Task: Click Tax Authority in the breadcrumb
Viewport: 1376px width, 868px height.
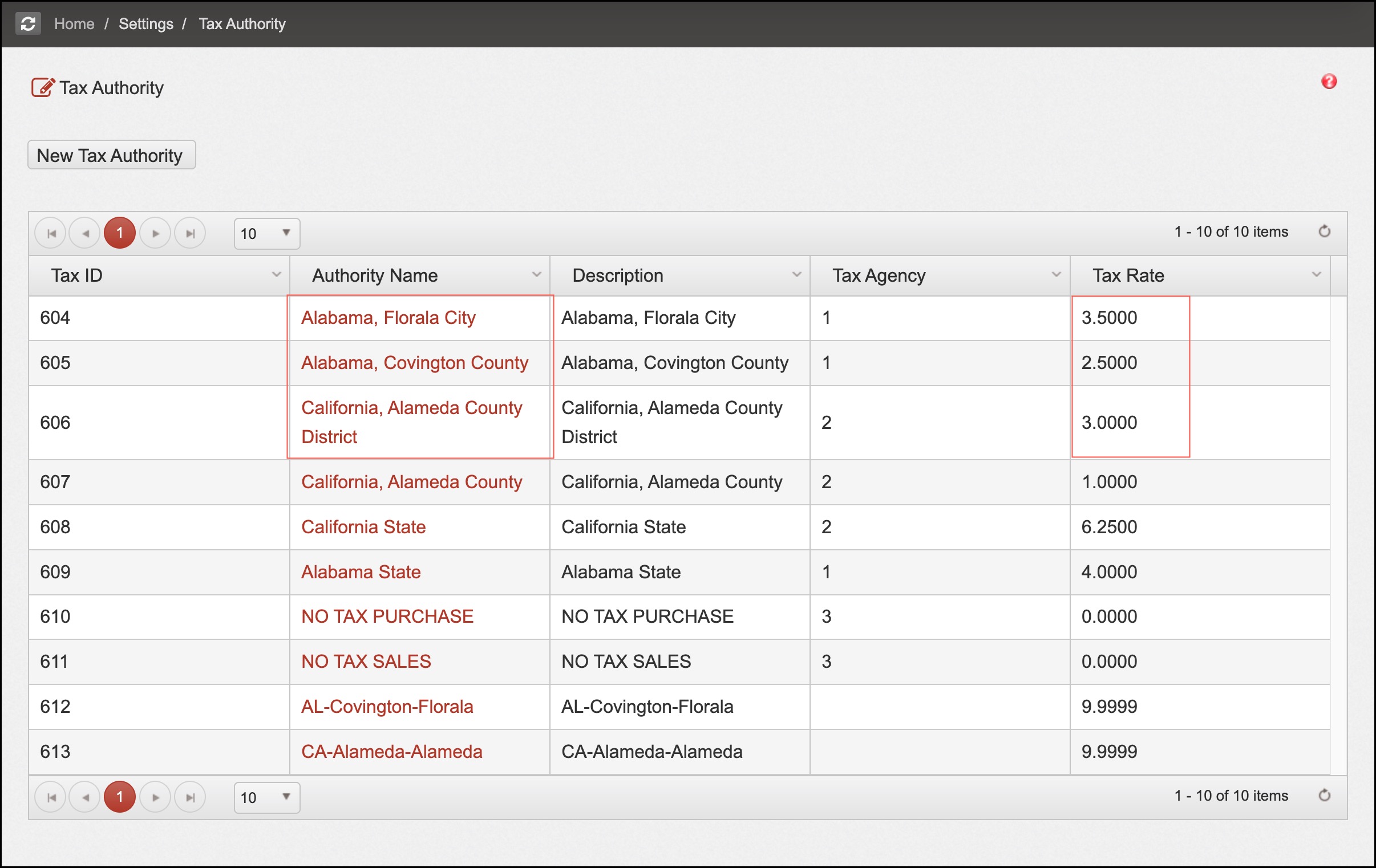Action: (x=242, y=24)
